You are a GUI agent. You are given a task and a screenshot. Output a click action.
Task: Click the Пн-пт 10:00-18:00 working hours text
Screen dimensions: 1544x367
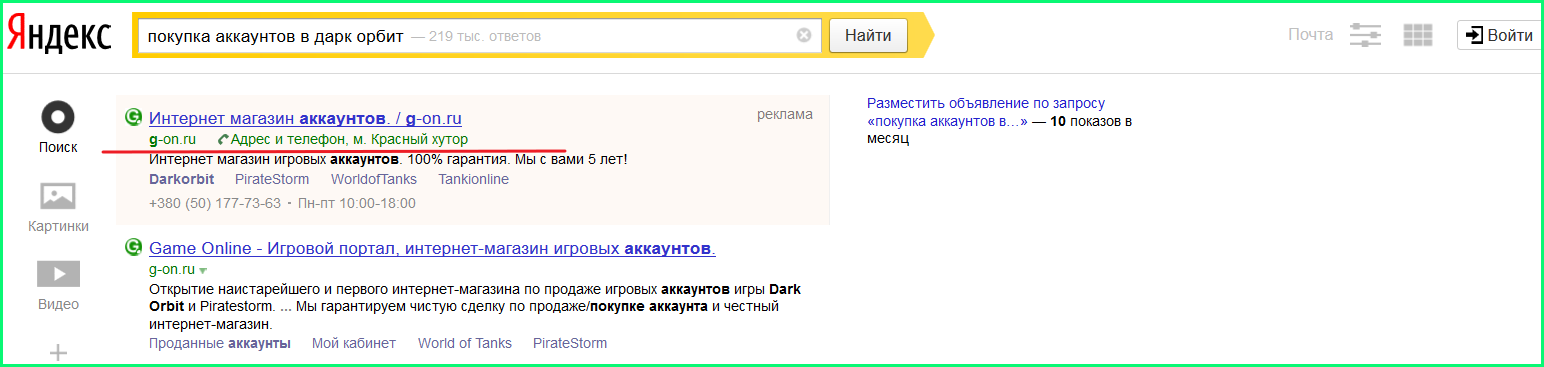point(357,203)
